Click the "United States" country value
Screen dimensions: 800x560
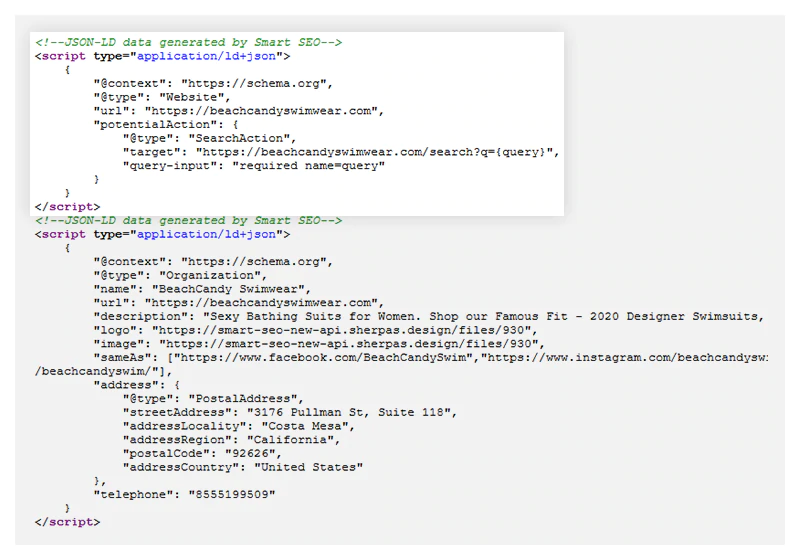[x=307, y=467]
